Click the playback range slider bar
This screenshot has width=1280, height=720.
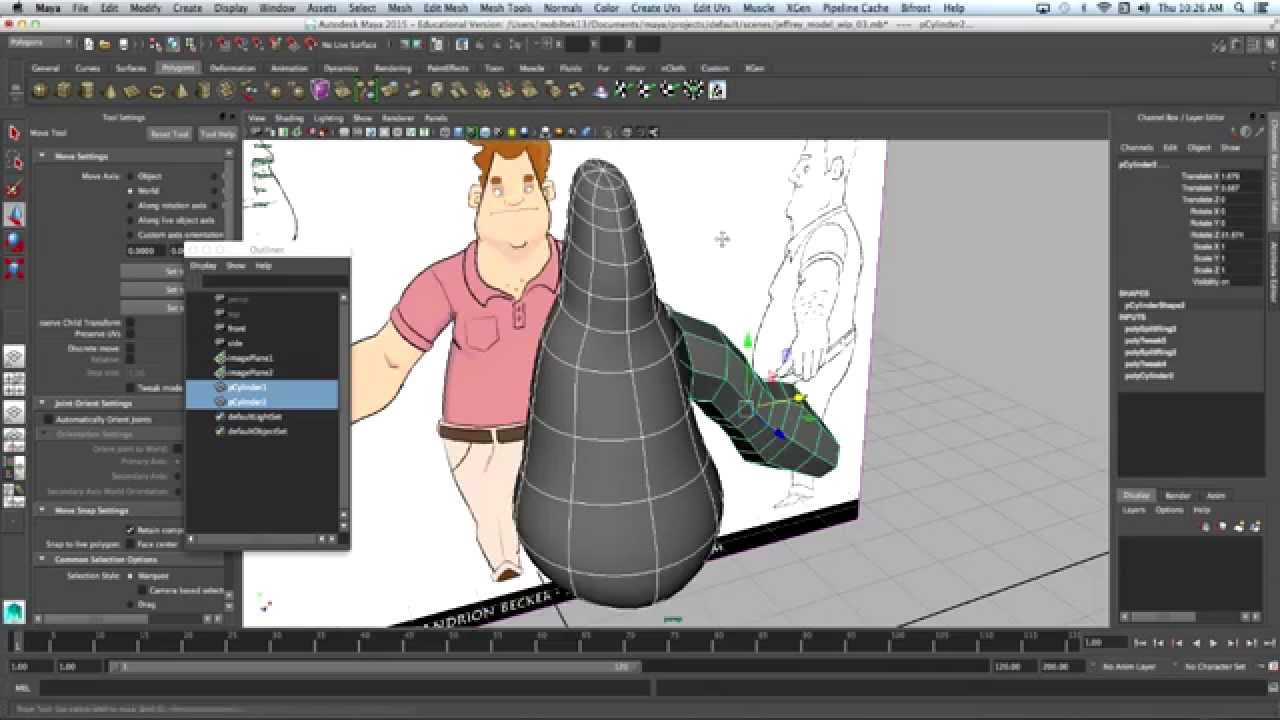click(x=375, y=666)
